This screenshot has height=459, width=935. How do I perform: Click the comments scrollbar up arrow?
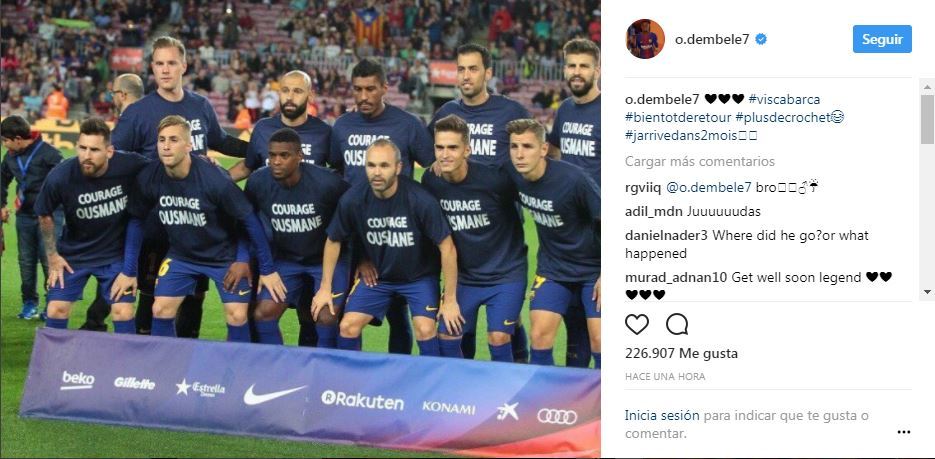927,87
